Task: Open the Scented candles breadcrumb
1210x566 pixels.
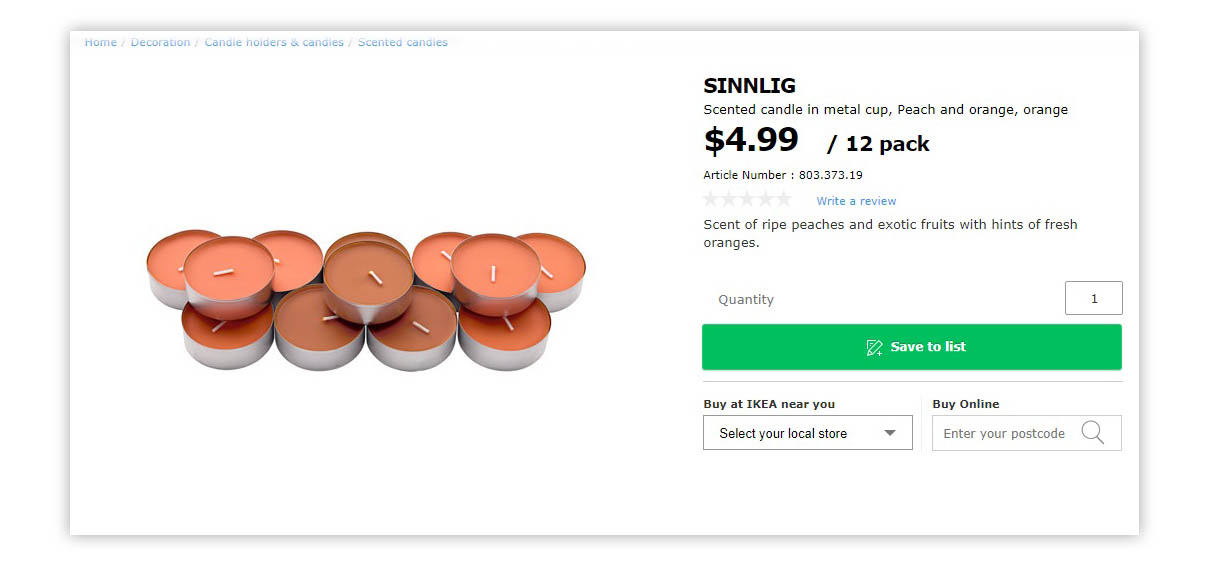Action: pyautogui.click(x=403, y=43)
